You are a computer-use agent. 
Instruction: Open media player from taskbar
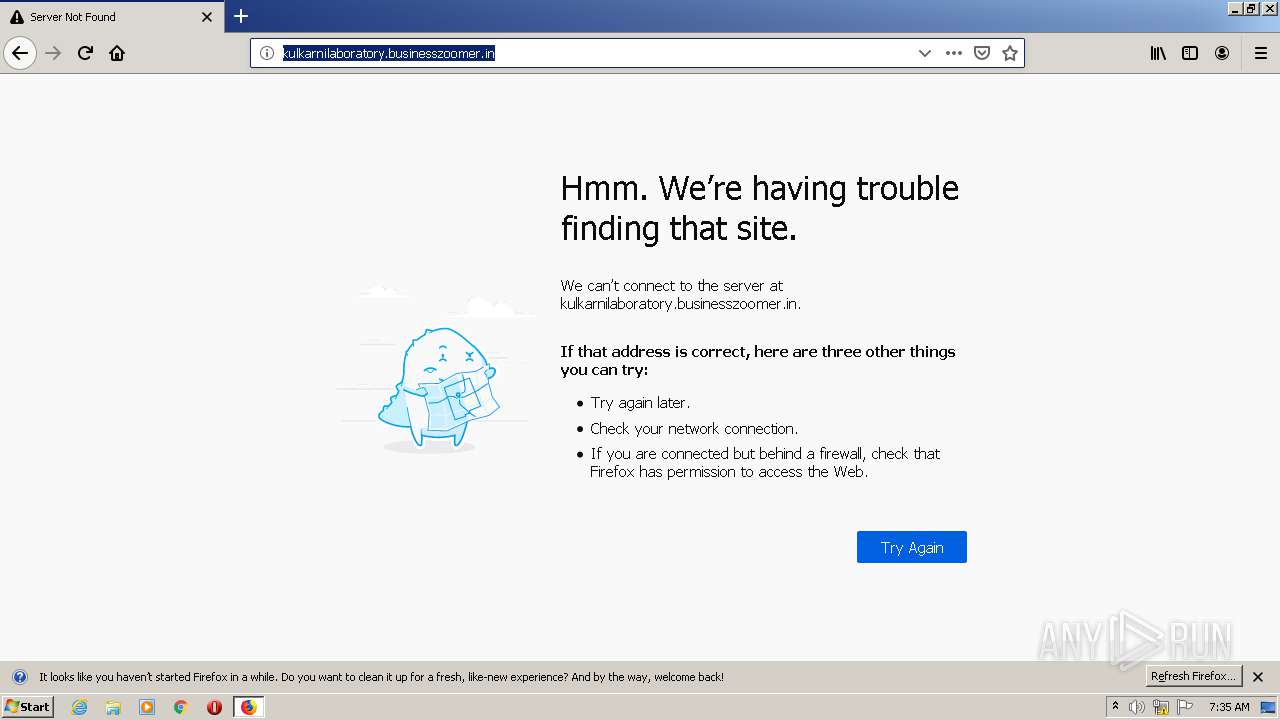(x=147, y=707)
